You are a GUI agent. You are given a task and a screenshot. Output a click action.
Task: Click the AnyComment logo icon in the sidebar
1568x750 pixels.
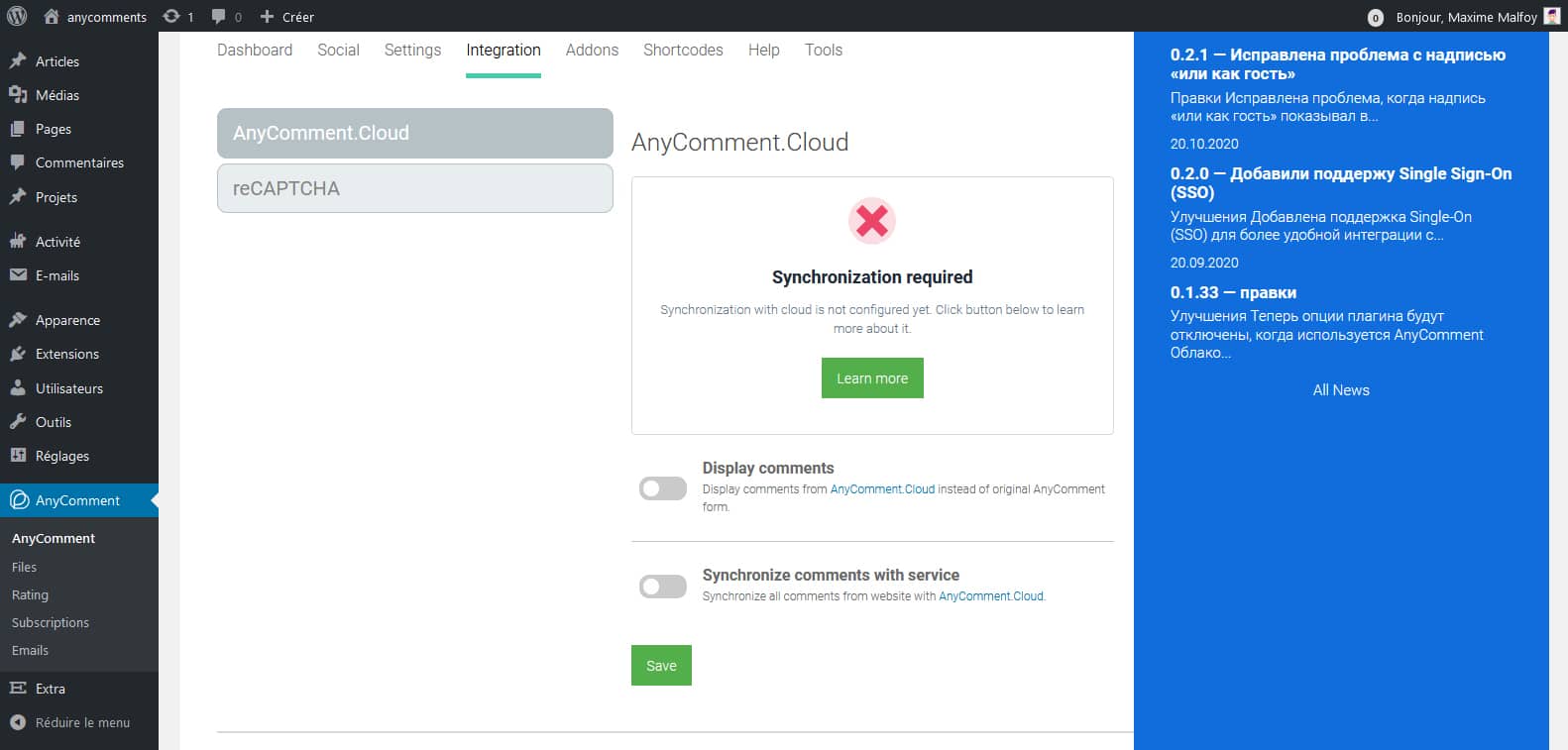coord(19,500)
